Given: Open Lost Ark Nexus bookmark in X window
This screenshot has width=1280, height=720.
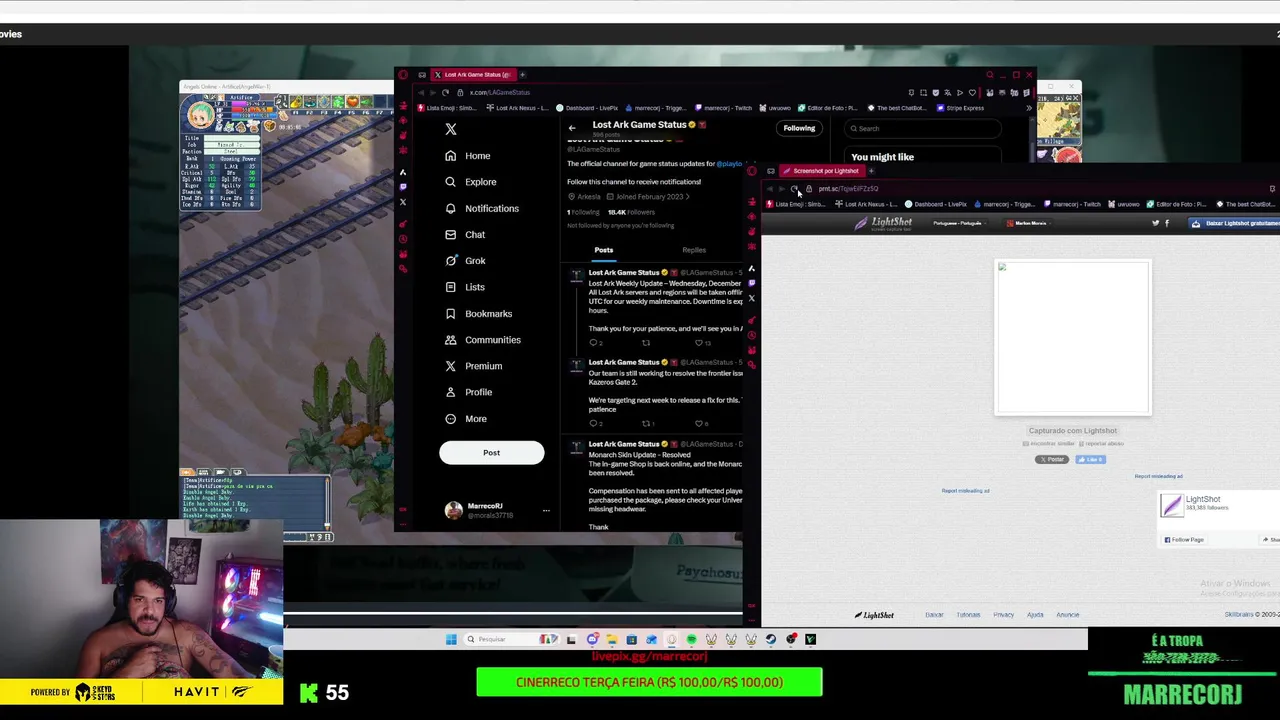Looking at the screenshot, I should [x=518, y=108].
